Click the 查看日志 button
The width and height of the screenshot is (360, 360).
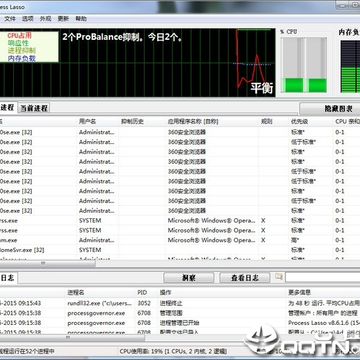(245, 278)
